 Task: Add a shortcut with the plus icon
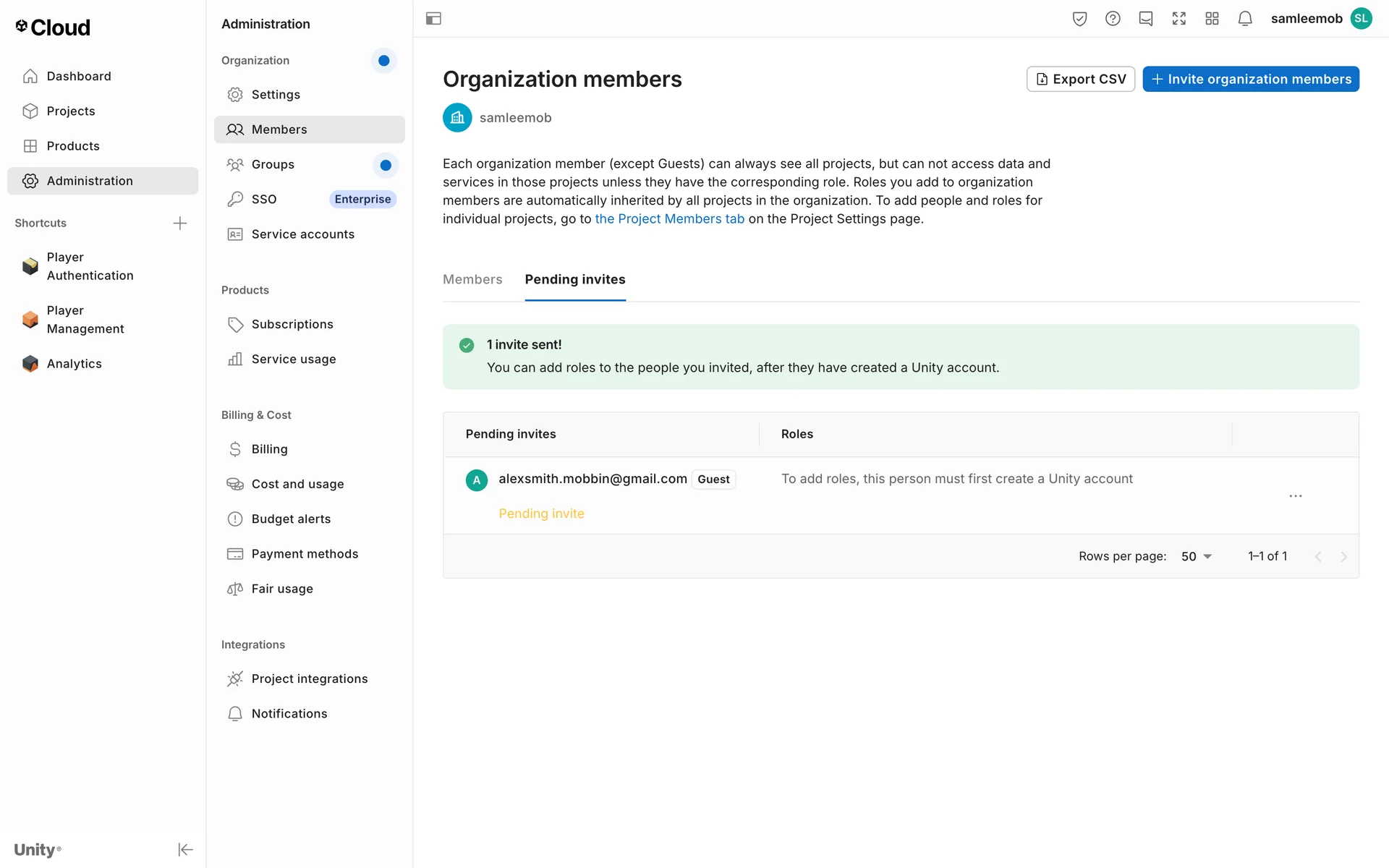click(x=180, y=223)
